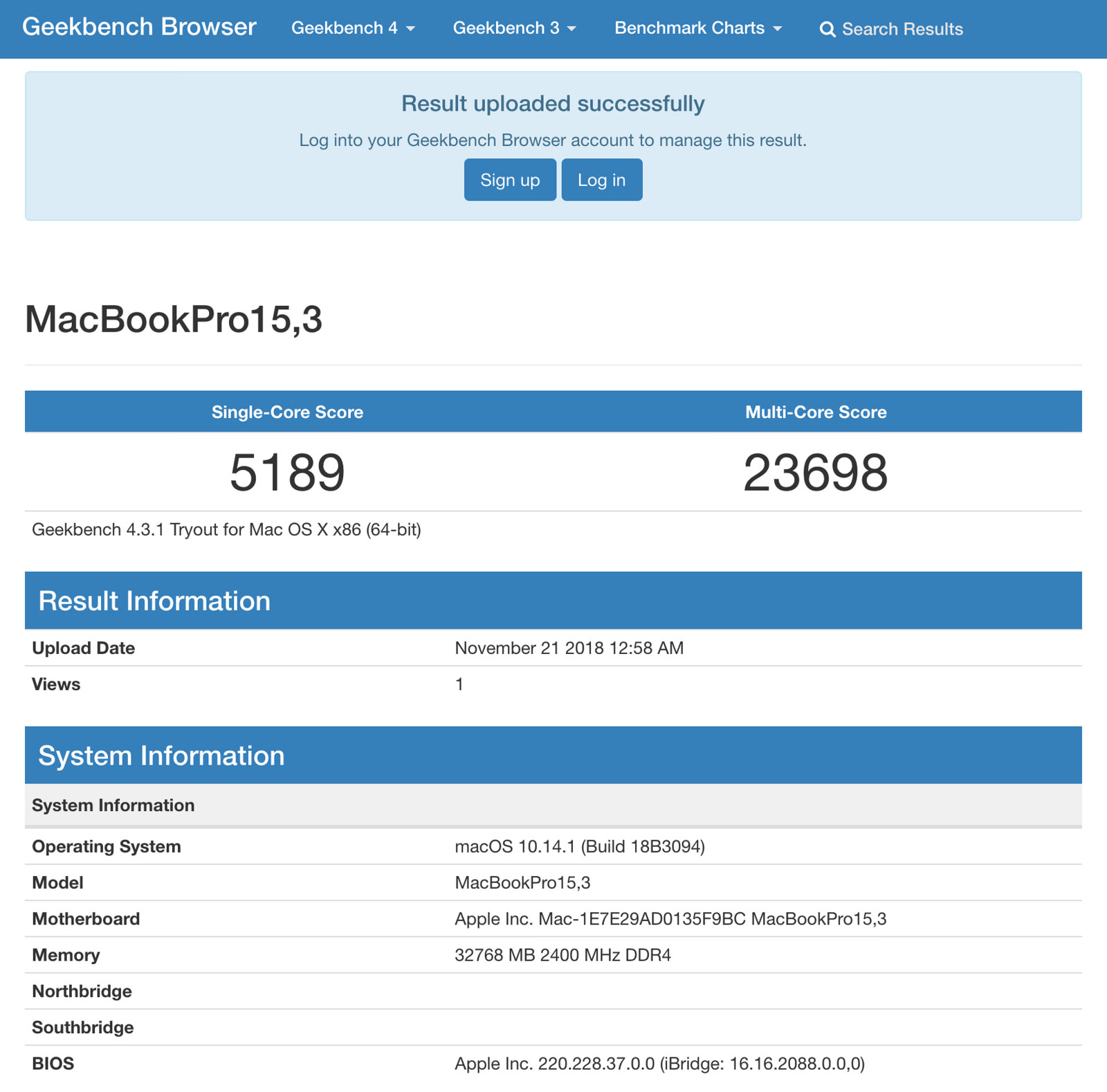
Task: Click the gray System Information subheader row
Action: 553,806
